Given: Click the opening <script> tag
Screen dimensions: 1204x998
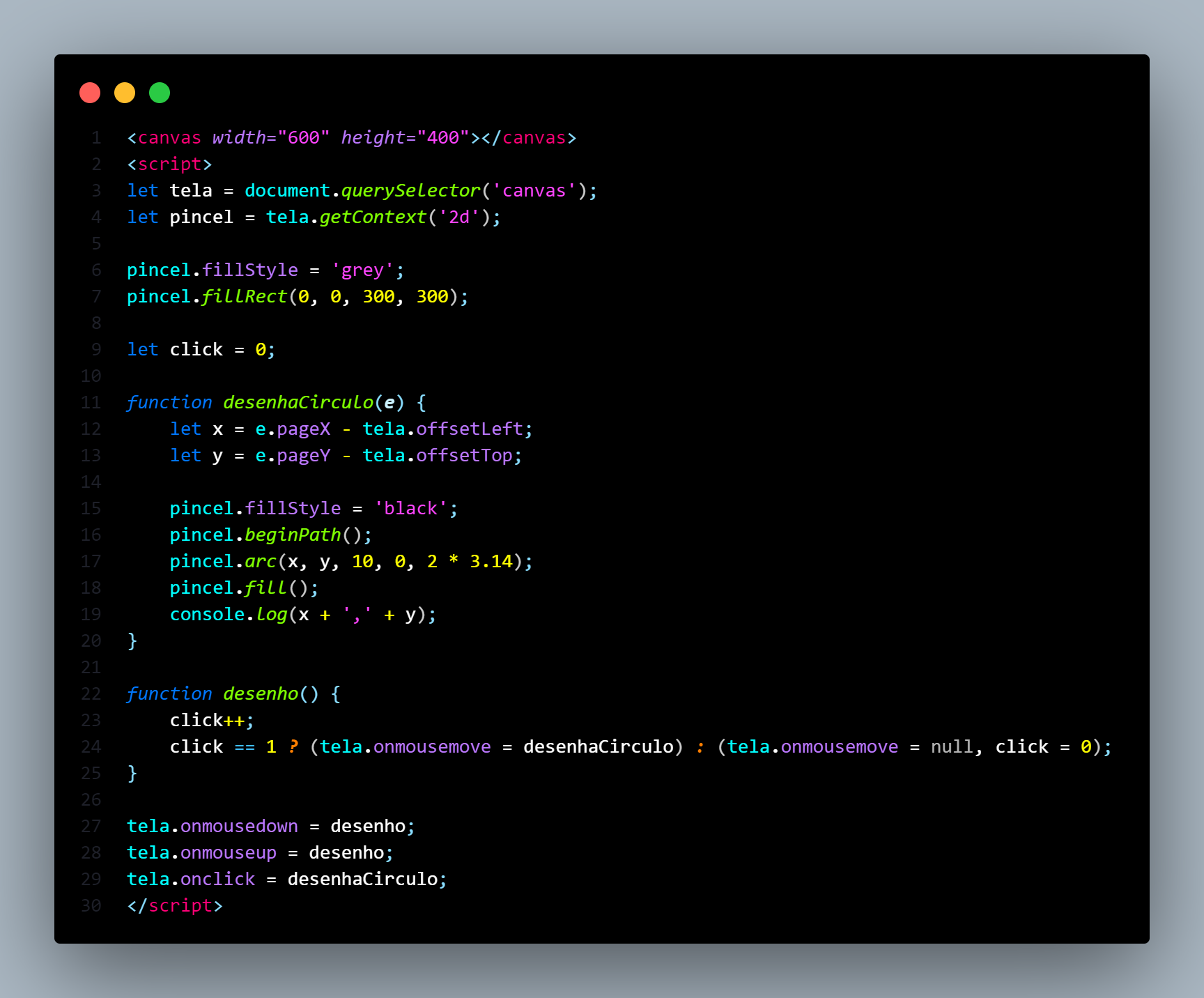Looking at the screenshot, I should [x=169, y=164].
